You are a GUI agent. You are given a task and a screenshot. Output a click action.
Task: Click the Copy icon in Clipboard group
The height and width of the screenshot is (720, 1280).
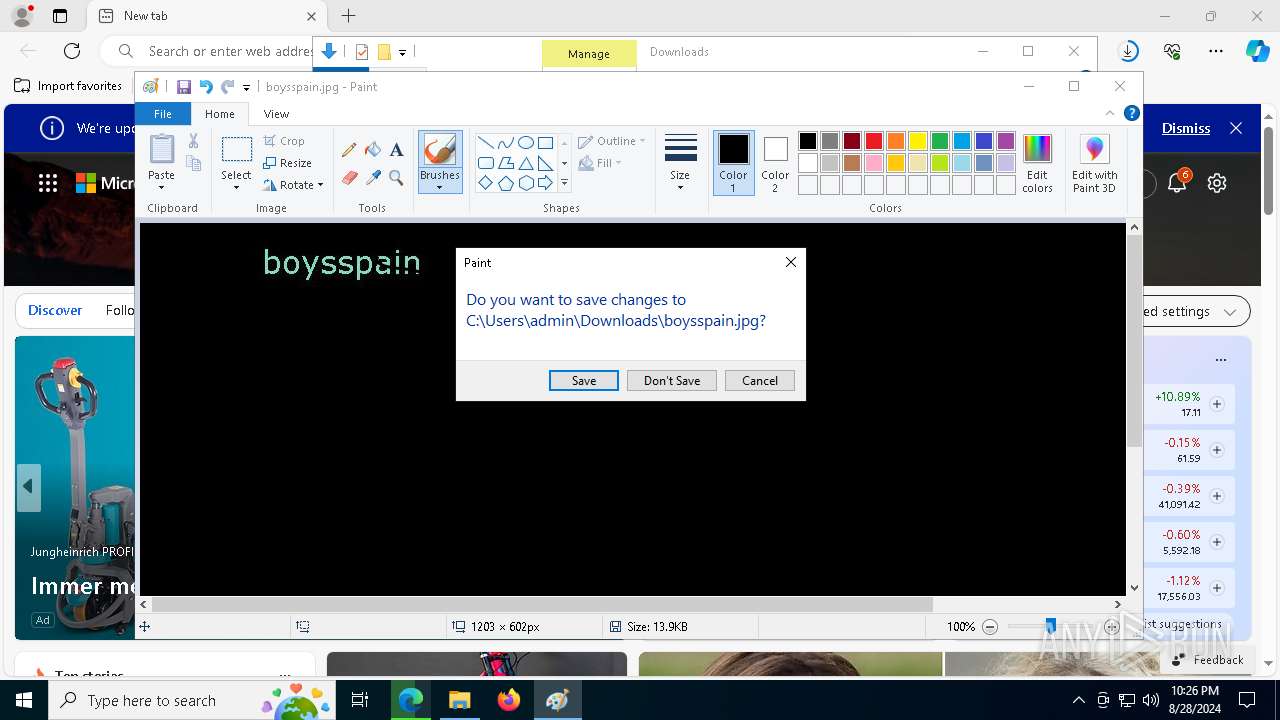pos(193,163)
